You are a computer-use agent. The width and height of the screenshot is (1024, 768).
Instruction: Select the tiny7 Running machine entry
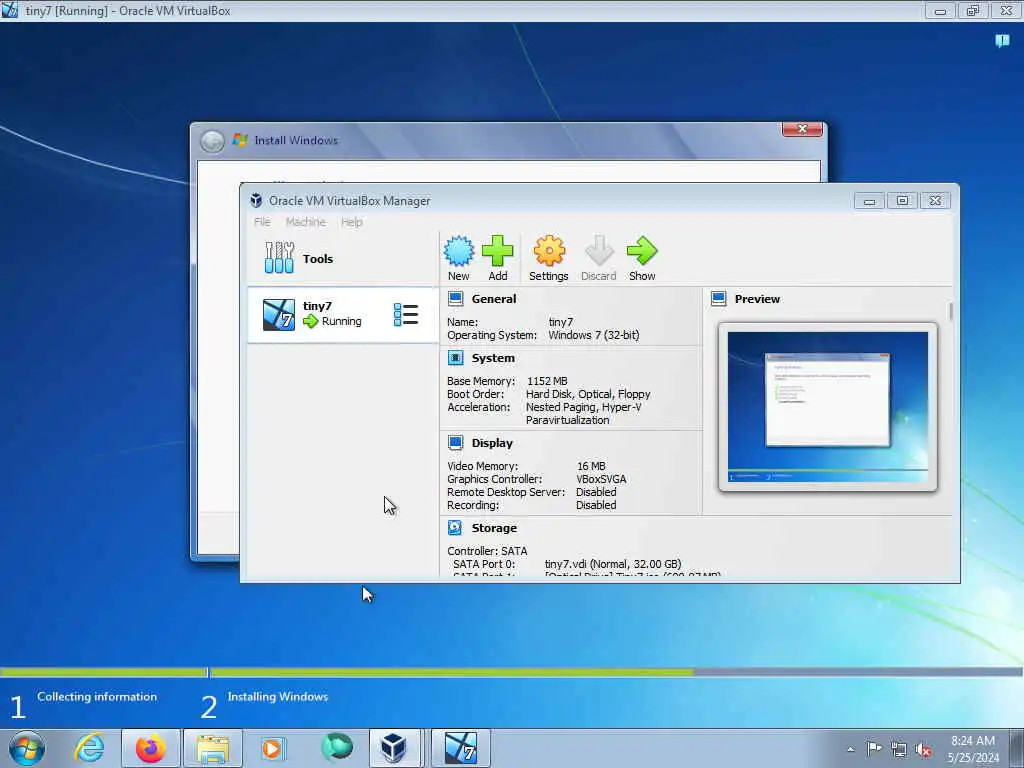(x=343, y=314)
